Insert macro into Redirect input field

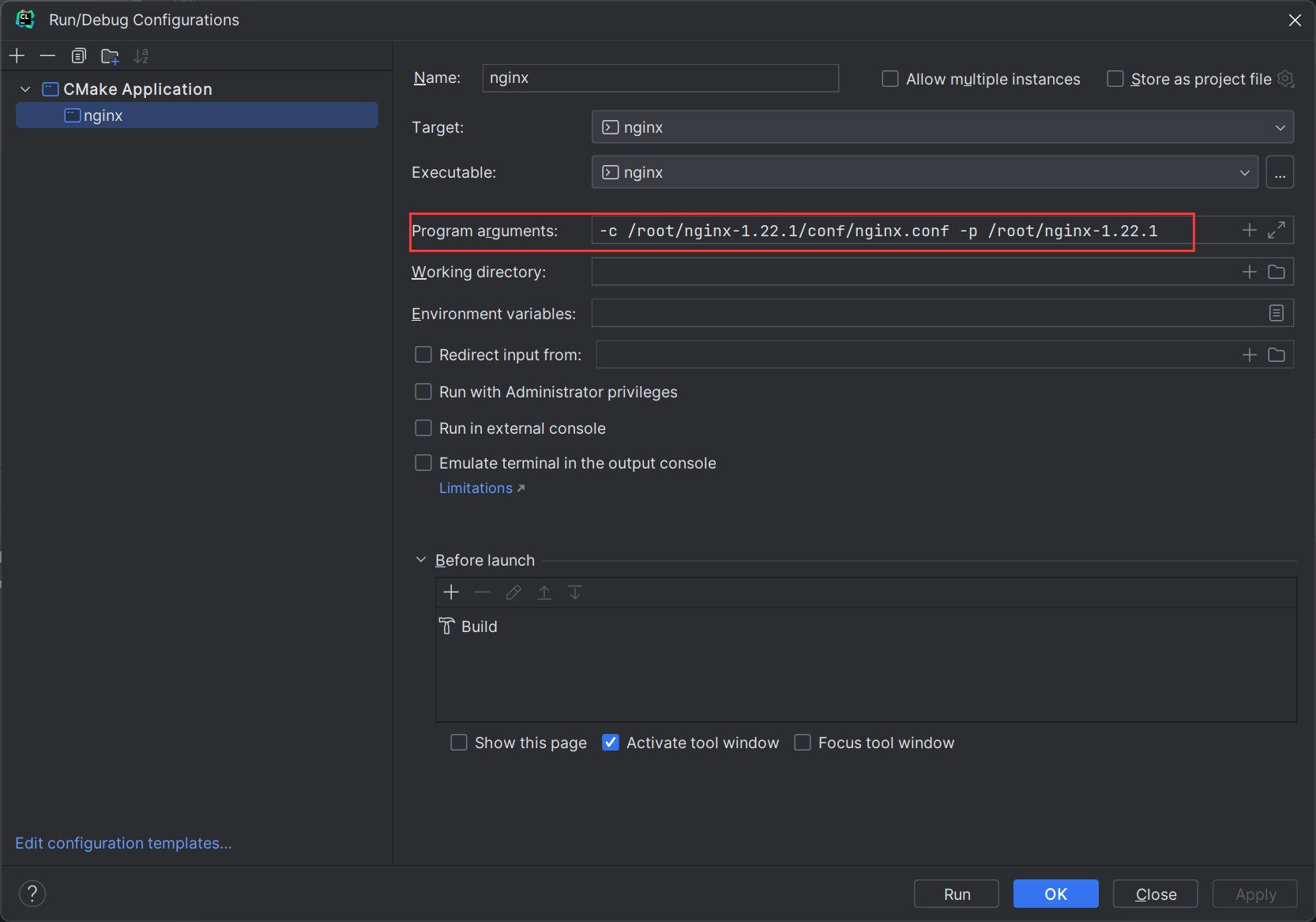[1249, 355]
